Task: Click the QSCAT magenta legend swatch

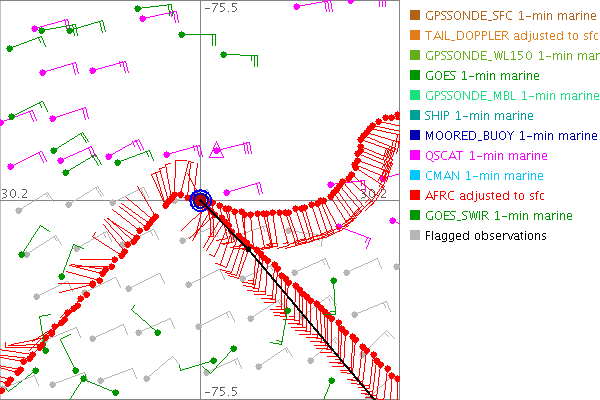Action: (x=414, y=156)
